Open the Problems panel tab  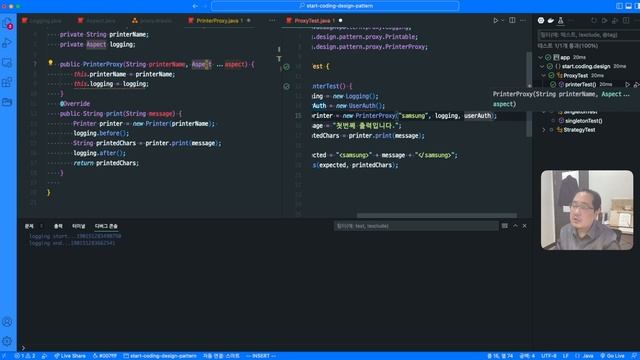point(29,226)
